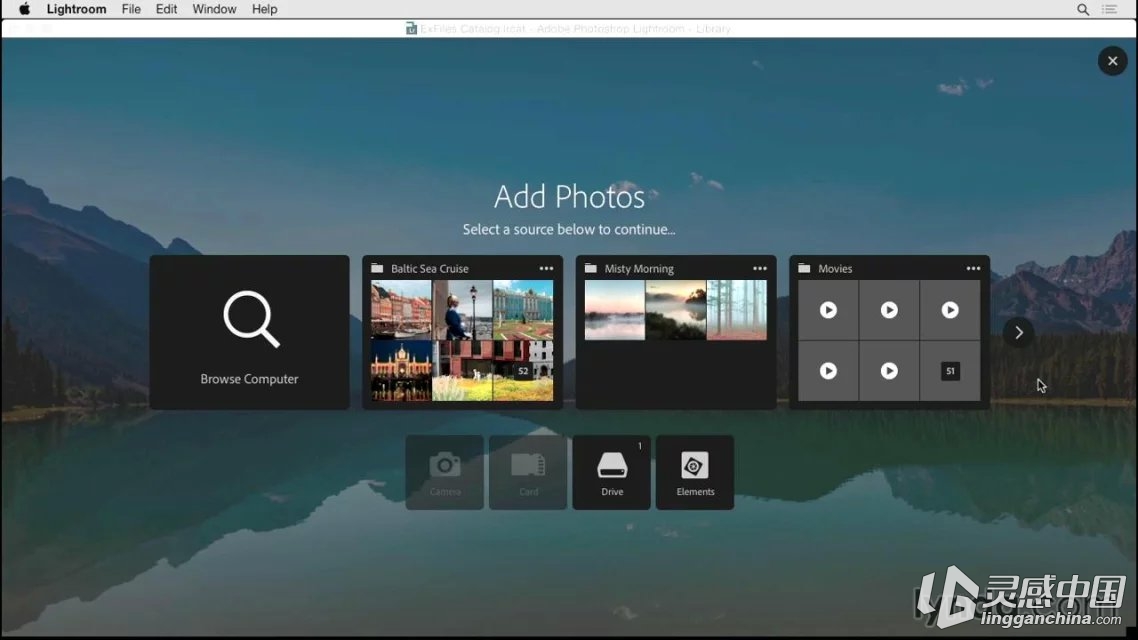Viewport: 1138px width, 640px height.
Task: Play the second top-row Movies video
Action: click(x=889, y=311)
